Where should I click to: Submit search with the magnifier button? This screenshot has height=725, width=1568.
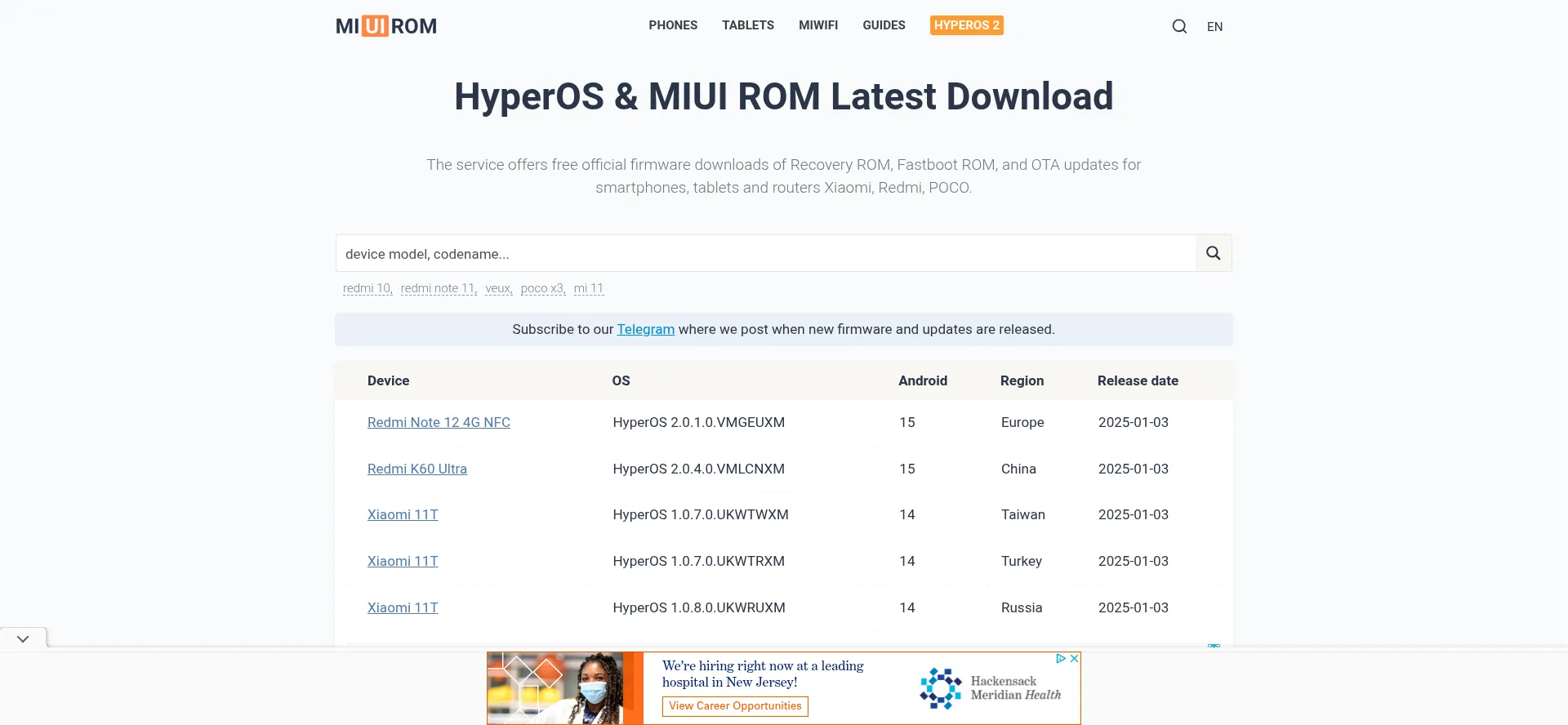click(1214, 253)
